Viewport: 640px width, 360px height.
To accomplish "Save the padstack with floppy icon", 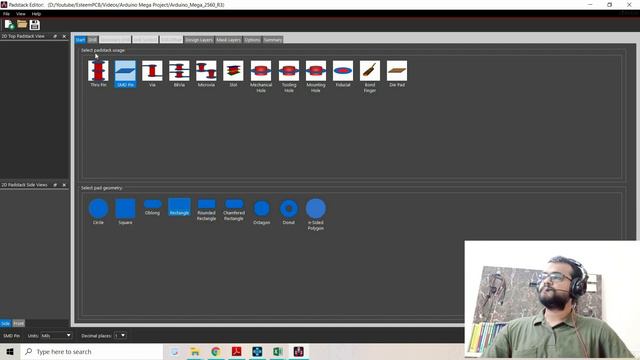I will 35,24.
